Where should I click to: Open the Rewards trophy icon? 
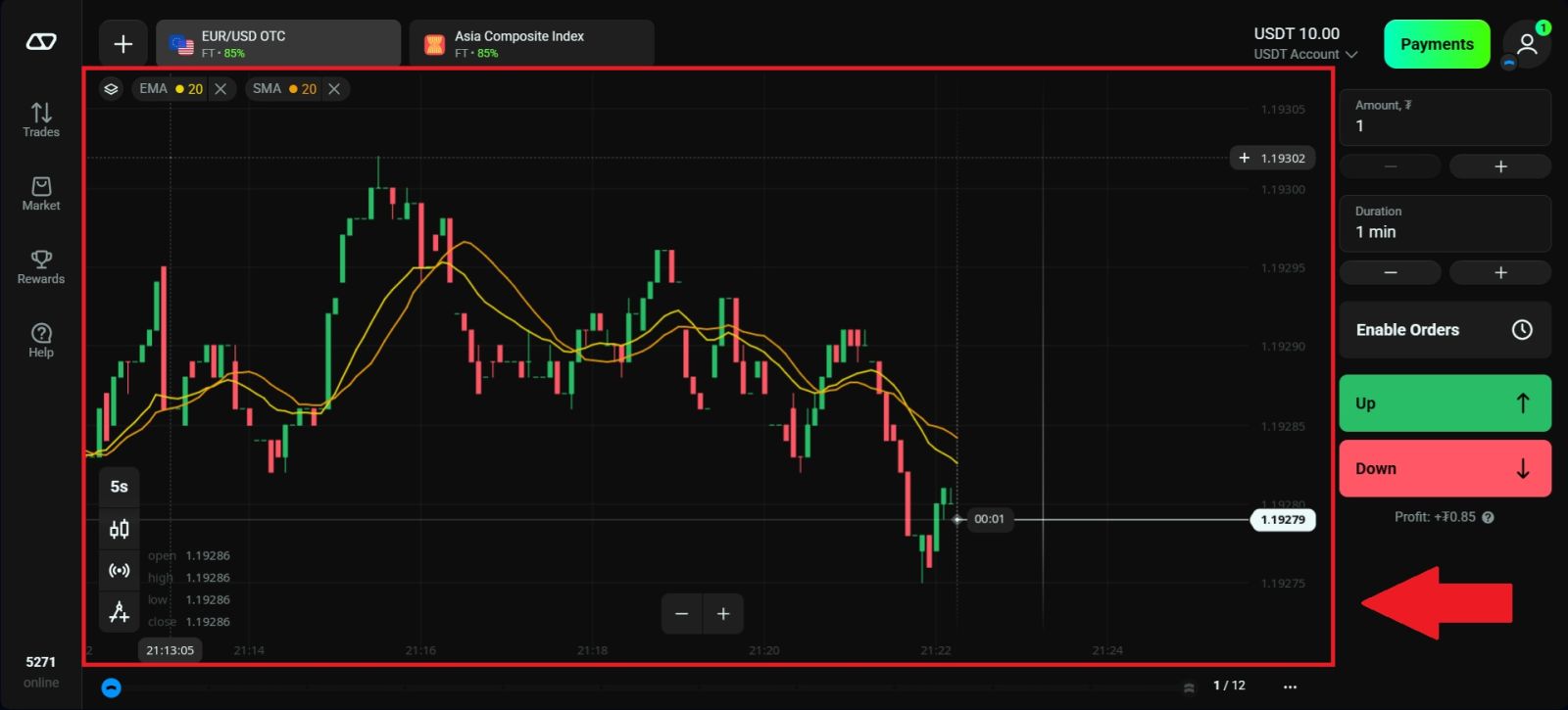[x=41, y=266]
